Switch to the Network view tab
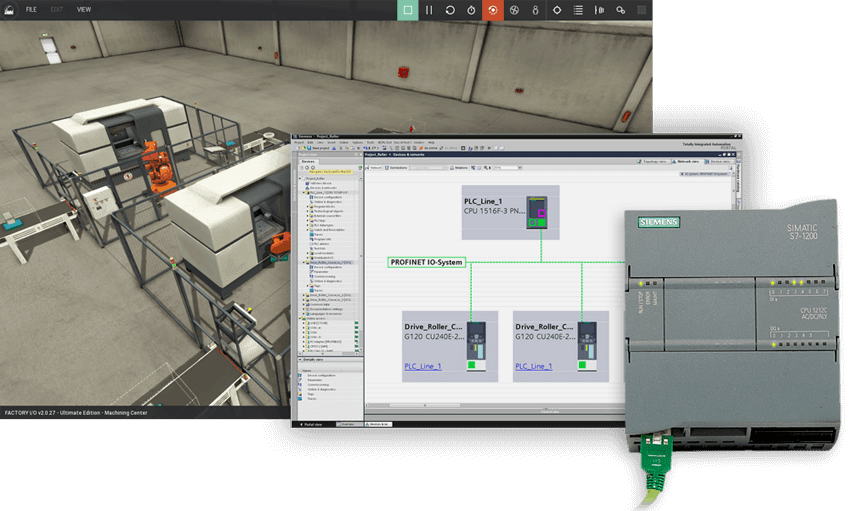This screenshot has height=511, width=850. click(688, 161)
